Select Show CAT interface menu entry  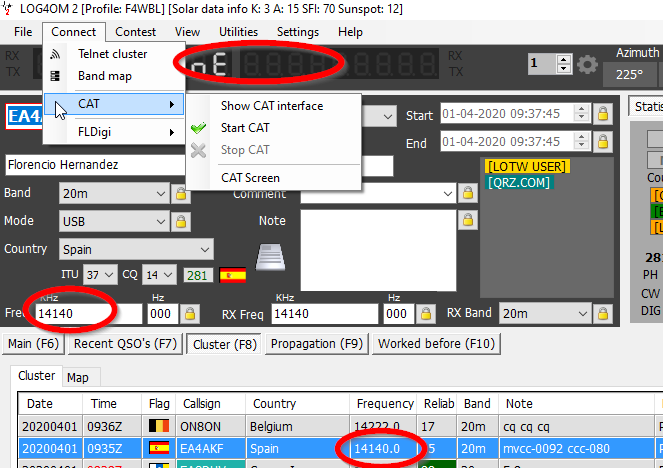click(274, 106)
